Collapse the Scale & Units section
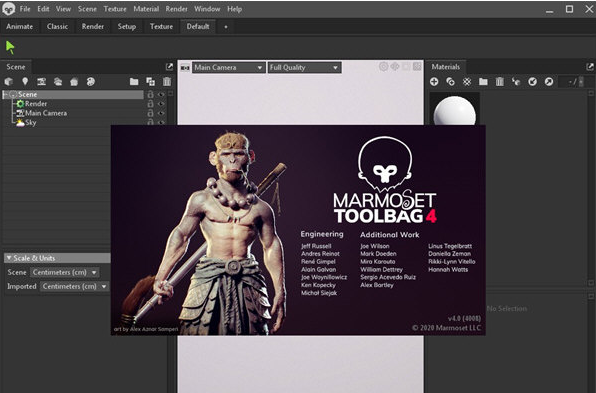Viewport: 596px width, 393px height. click(x=9, y=258)
